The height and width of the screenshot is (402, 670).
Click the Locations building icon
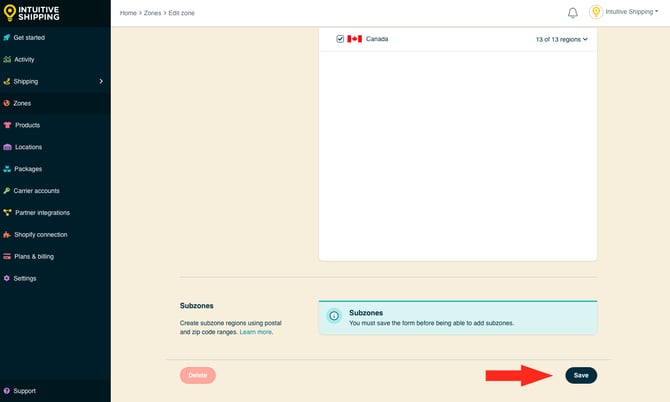[7, 147]
